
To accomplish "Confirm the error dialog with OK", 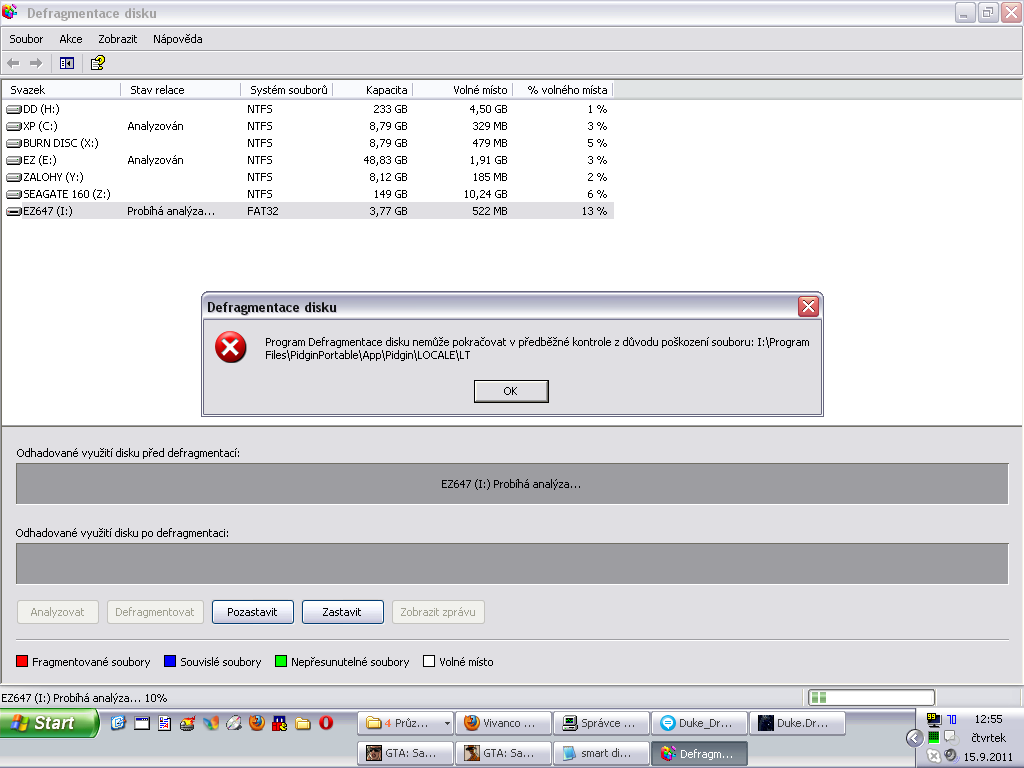I will (511, 391).
